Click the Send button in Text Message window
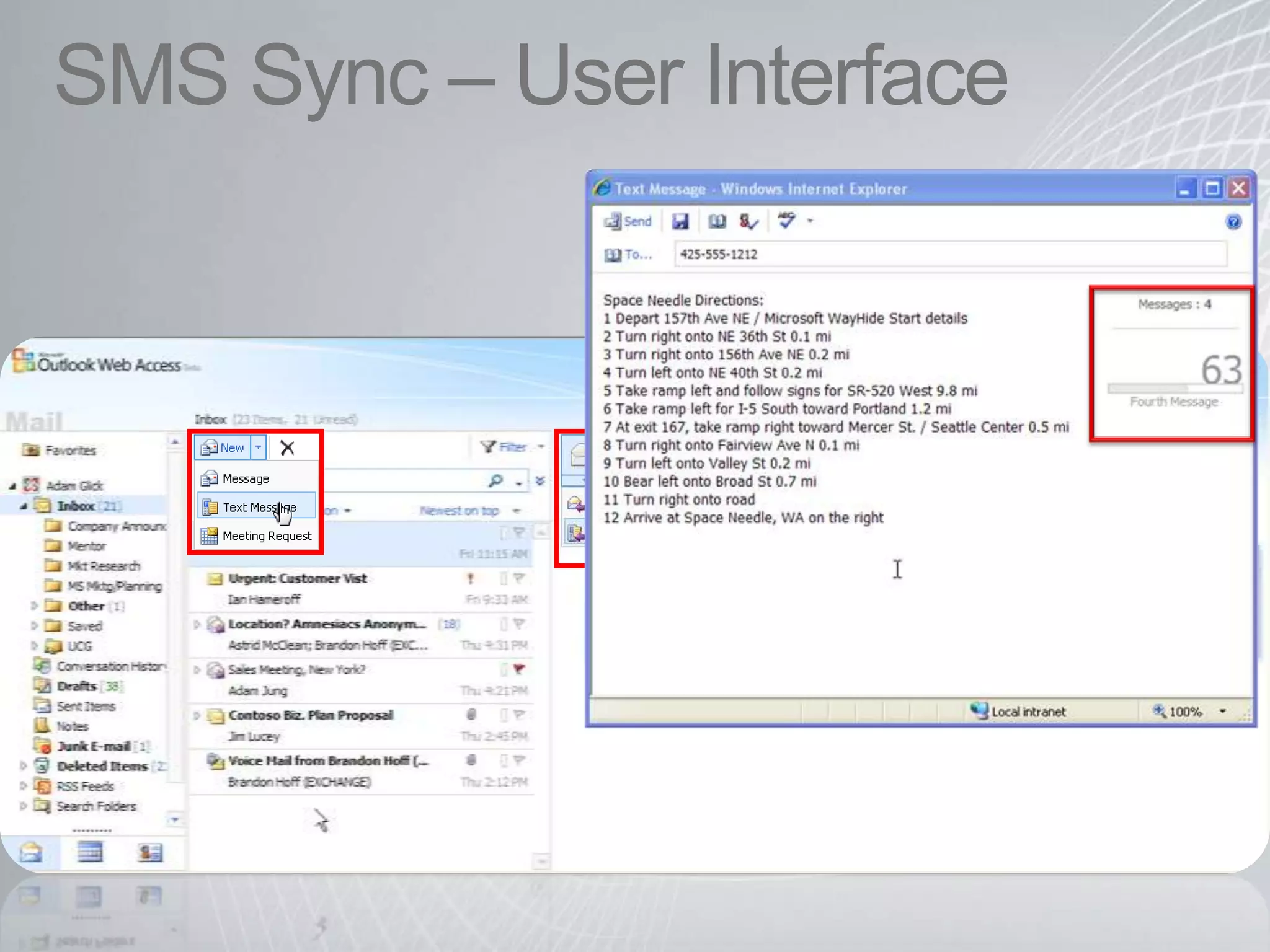The height and width of the screenshot is (952, 1270). tap(628, 221)
